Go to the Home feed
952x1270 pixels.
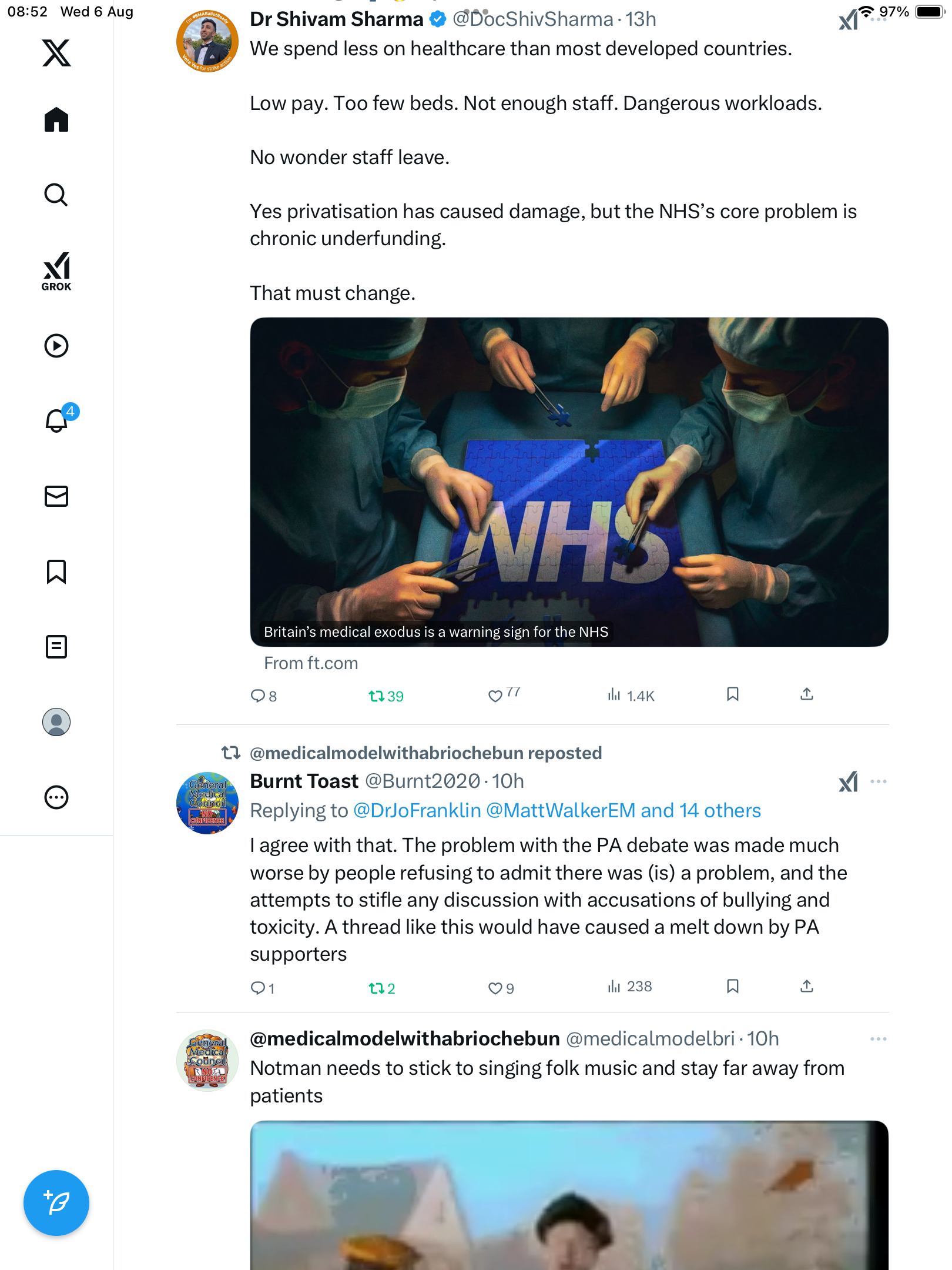click(56, 120)
